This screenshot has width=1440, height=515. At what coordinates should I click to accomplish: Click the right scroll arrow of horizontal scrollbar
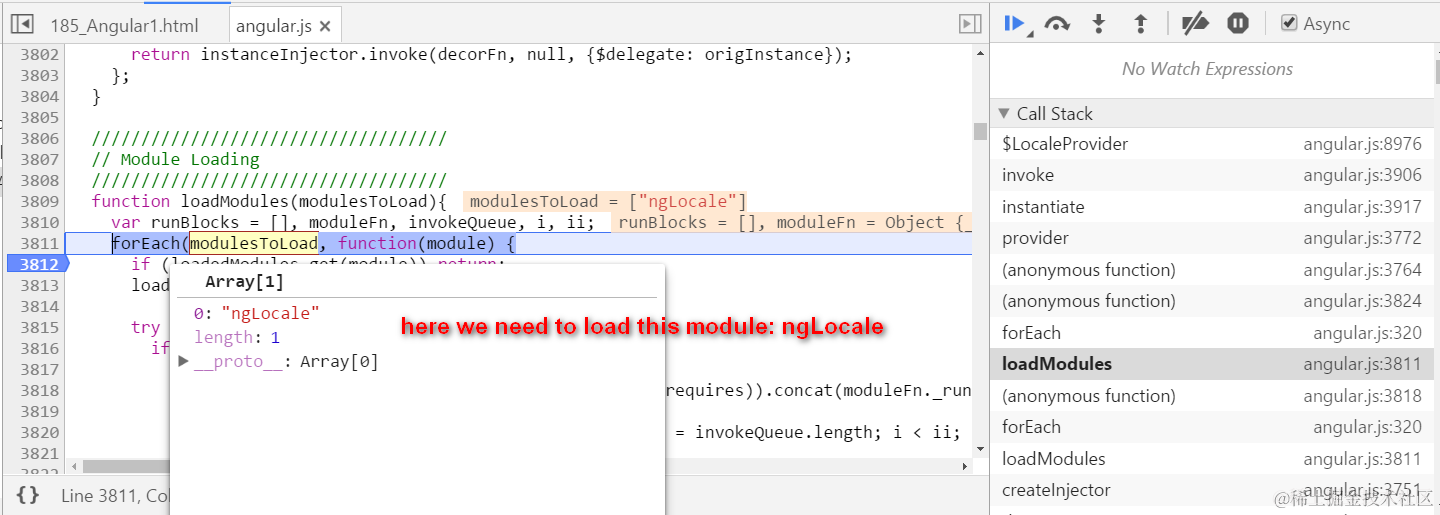click(965, 466)
